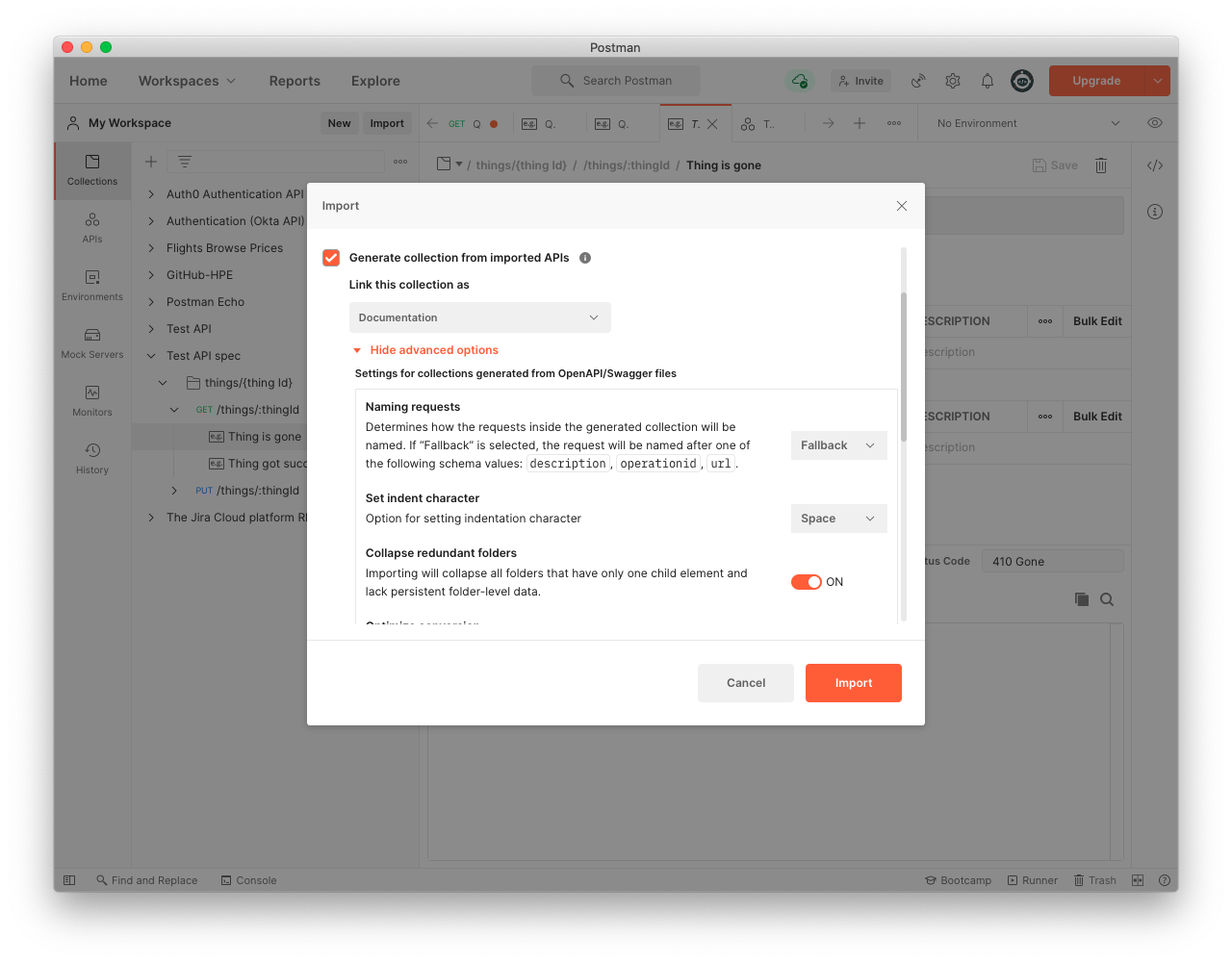Open the No Environment selector
The height and width of the screenshot is (963, 1232).
1028,123
